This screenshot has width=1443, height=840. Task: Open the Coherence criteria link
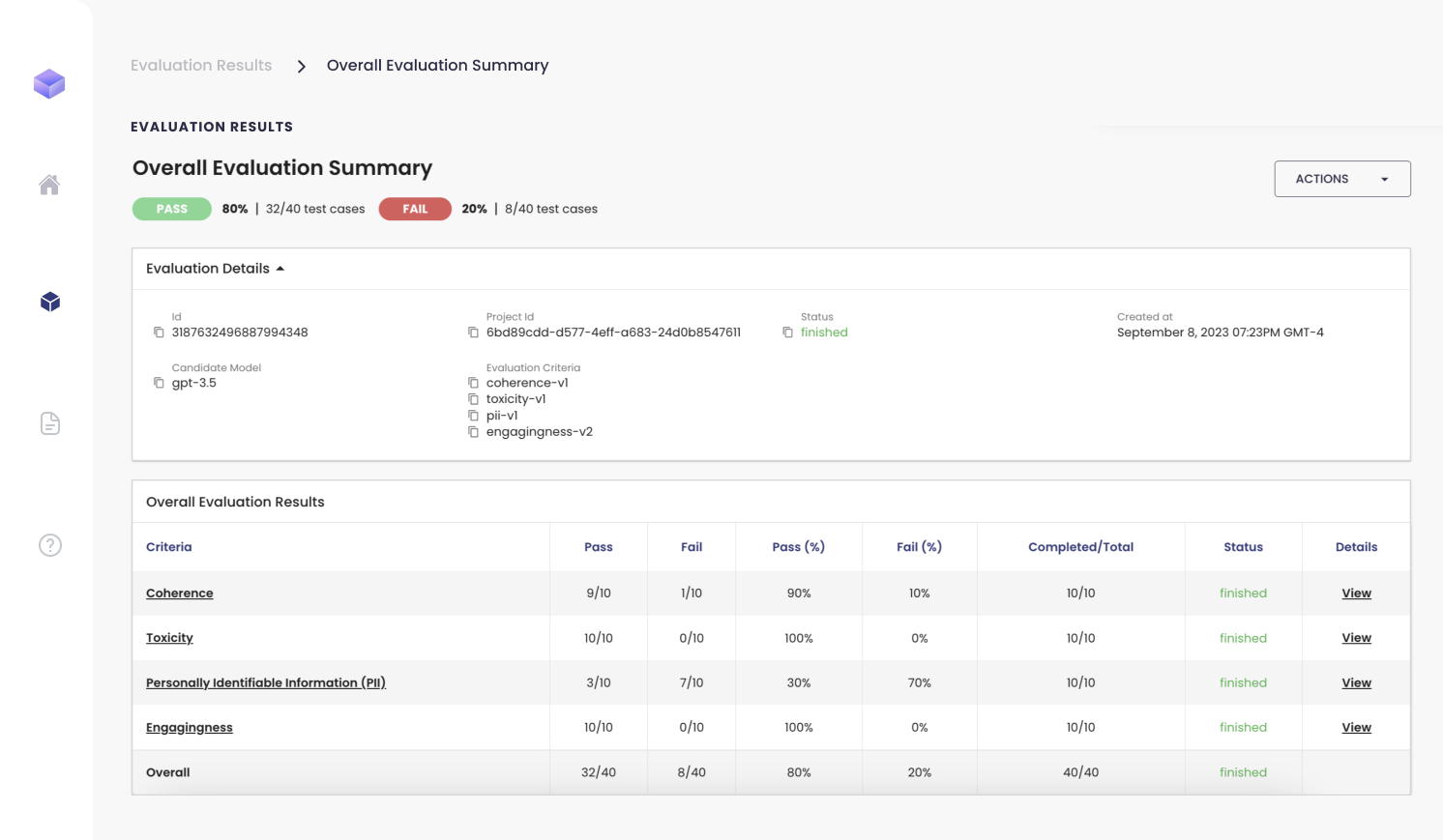[x=180, y=594]
